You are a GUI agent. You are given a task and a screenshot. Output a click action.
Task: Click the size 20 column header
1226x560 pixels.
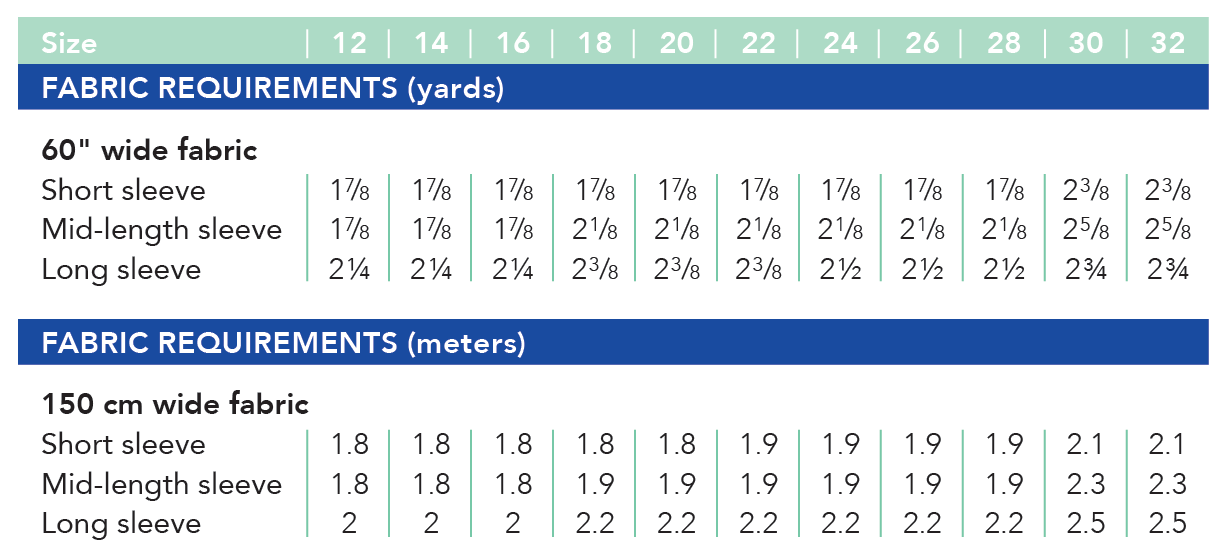[677, 43]
